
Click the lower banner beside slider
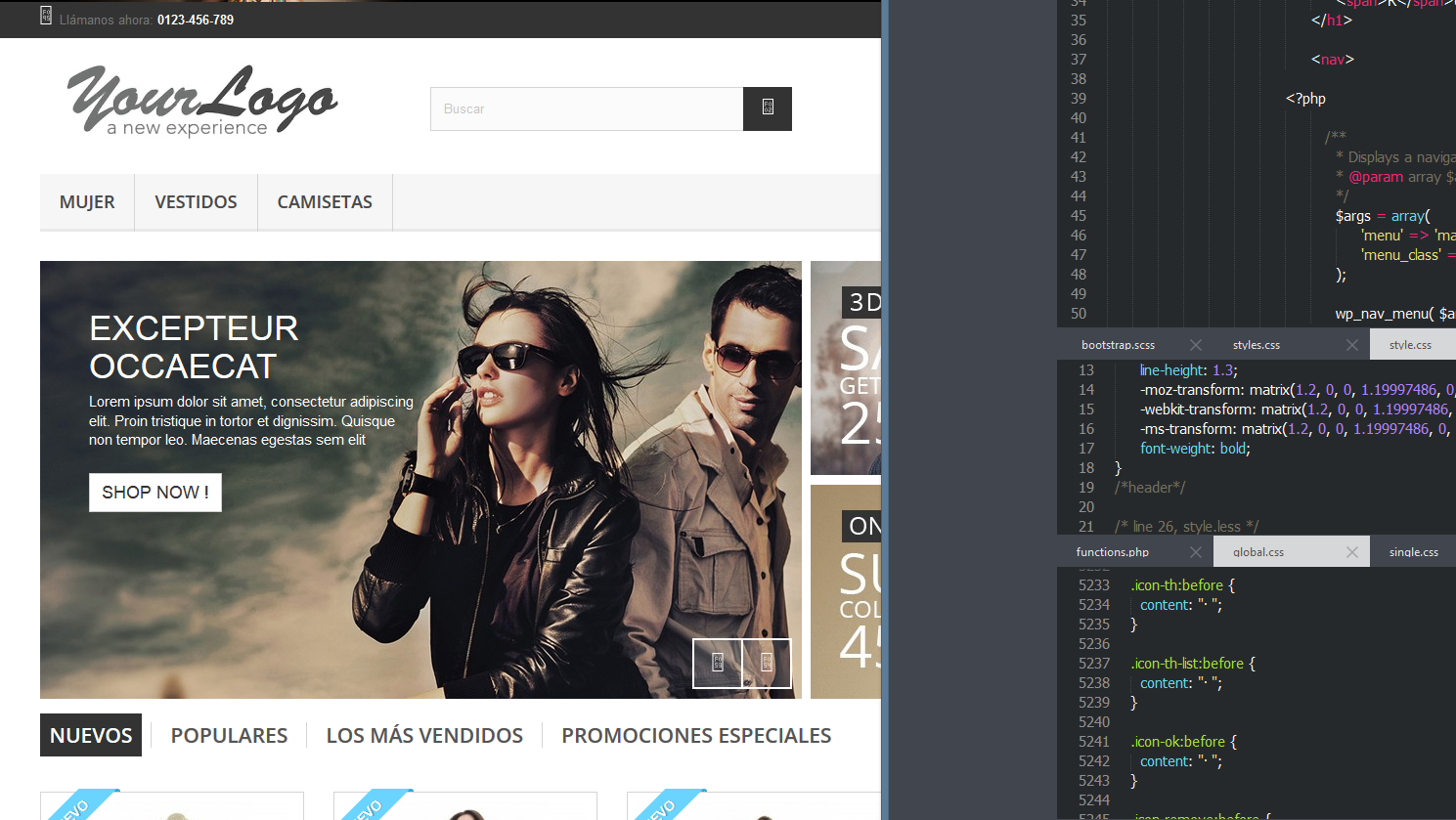(x=846, y=591)
